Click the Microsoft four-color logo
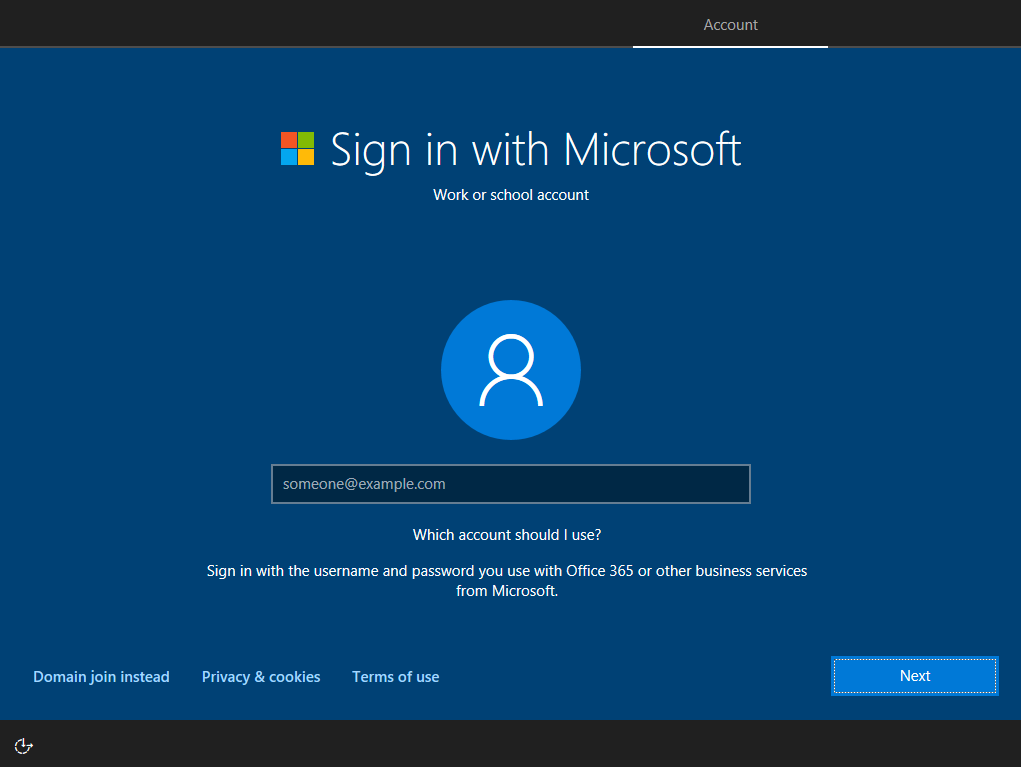 (x=298, y=148)
